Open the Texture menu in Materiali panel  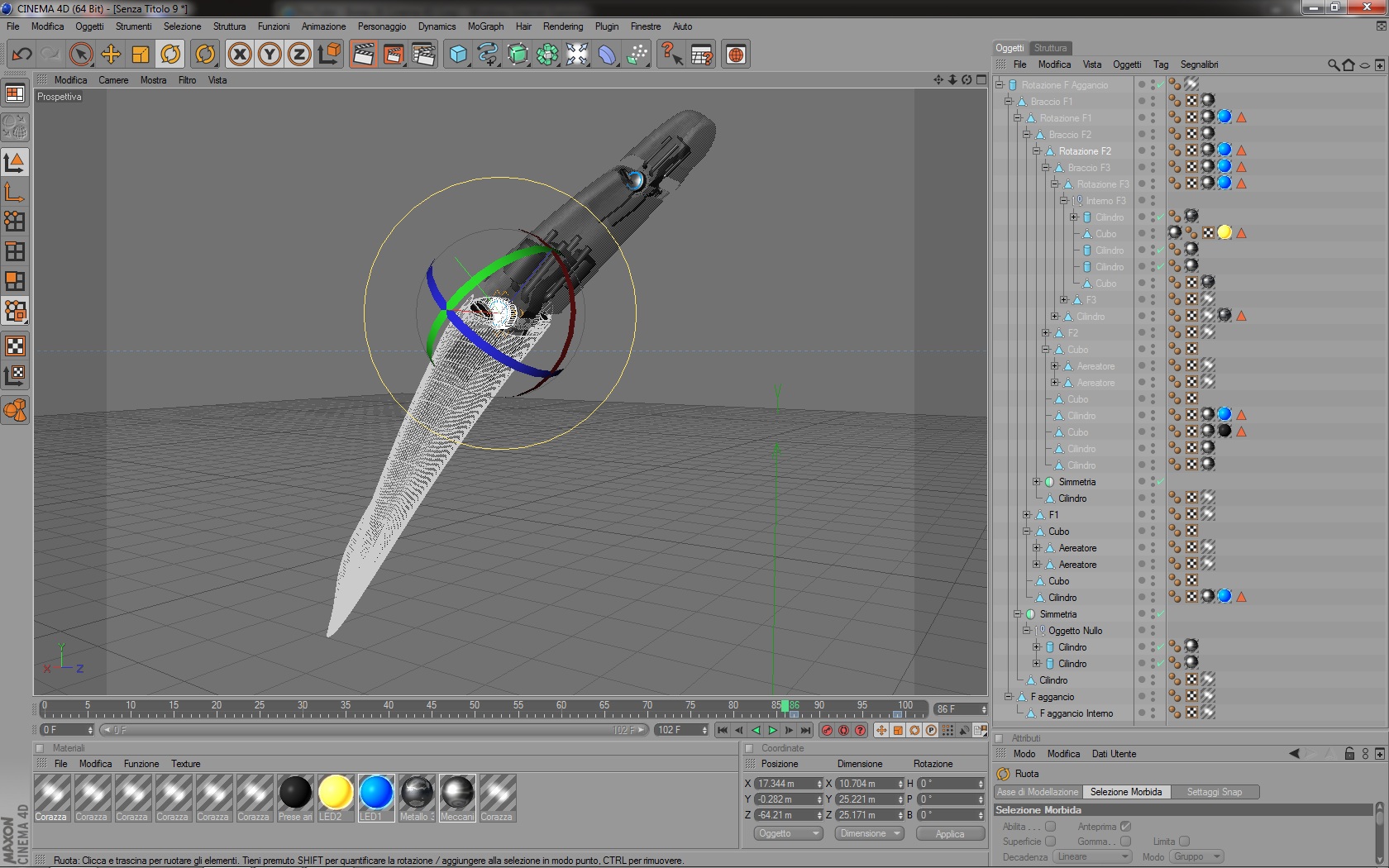pos(186,764)
